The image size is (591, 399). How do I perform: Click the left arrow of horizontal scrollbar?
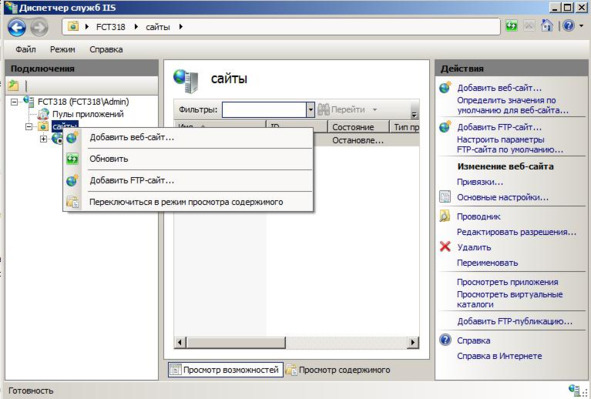[180, 342]
